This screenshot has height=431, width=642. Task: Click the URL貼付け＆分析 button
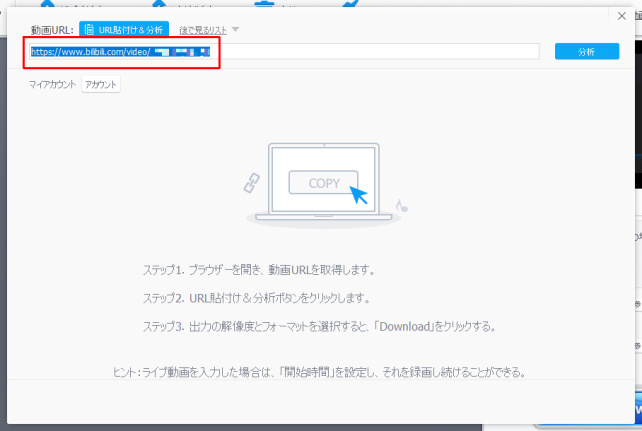coord(124,29)
